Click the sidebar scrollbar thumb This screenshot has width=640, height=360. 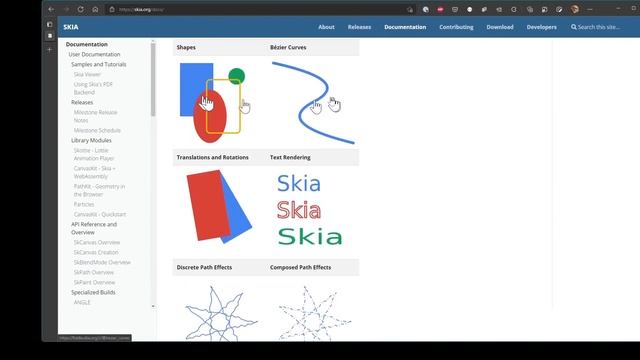(153, 80)
